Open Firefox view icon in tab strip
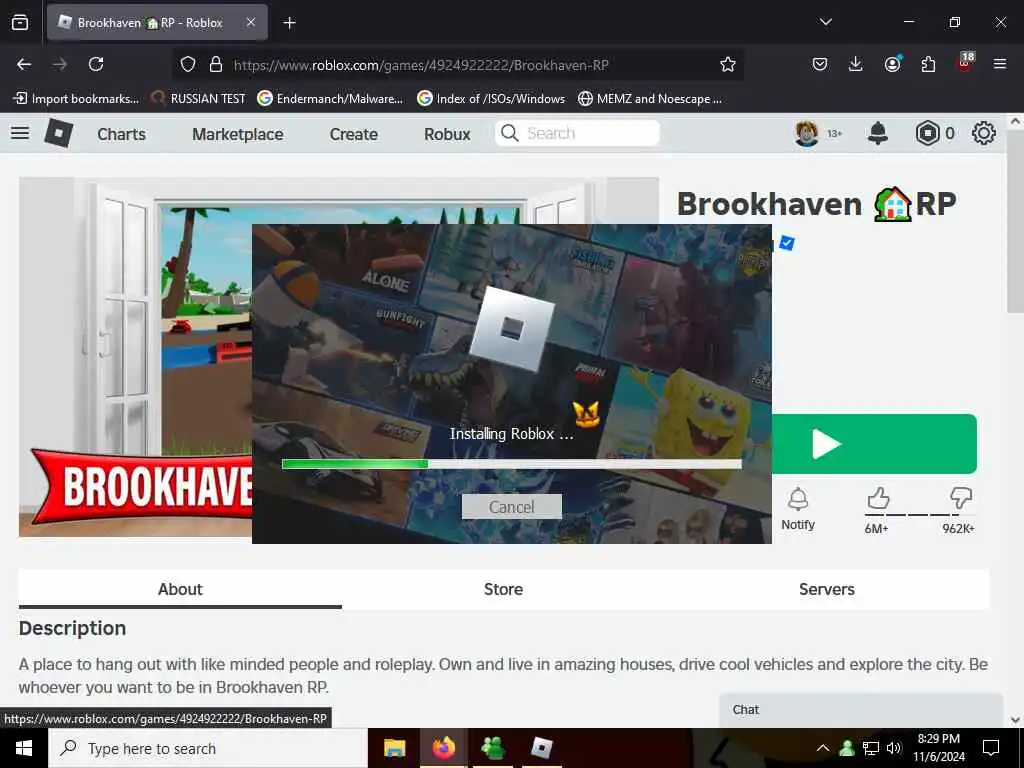This screenshot has width=1024, height=768. pyautogui.click(x=20, y=22)
